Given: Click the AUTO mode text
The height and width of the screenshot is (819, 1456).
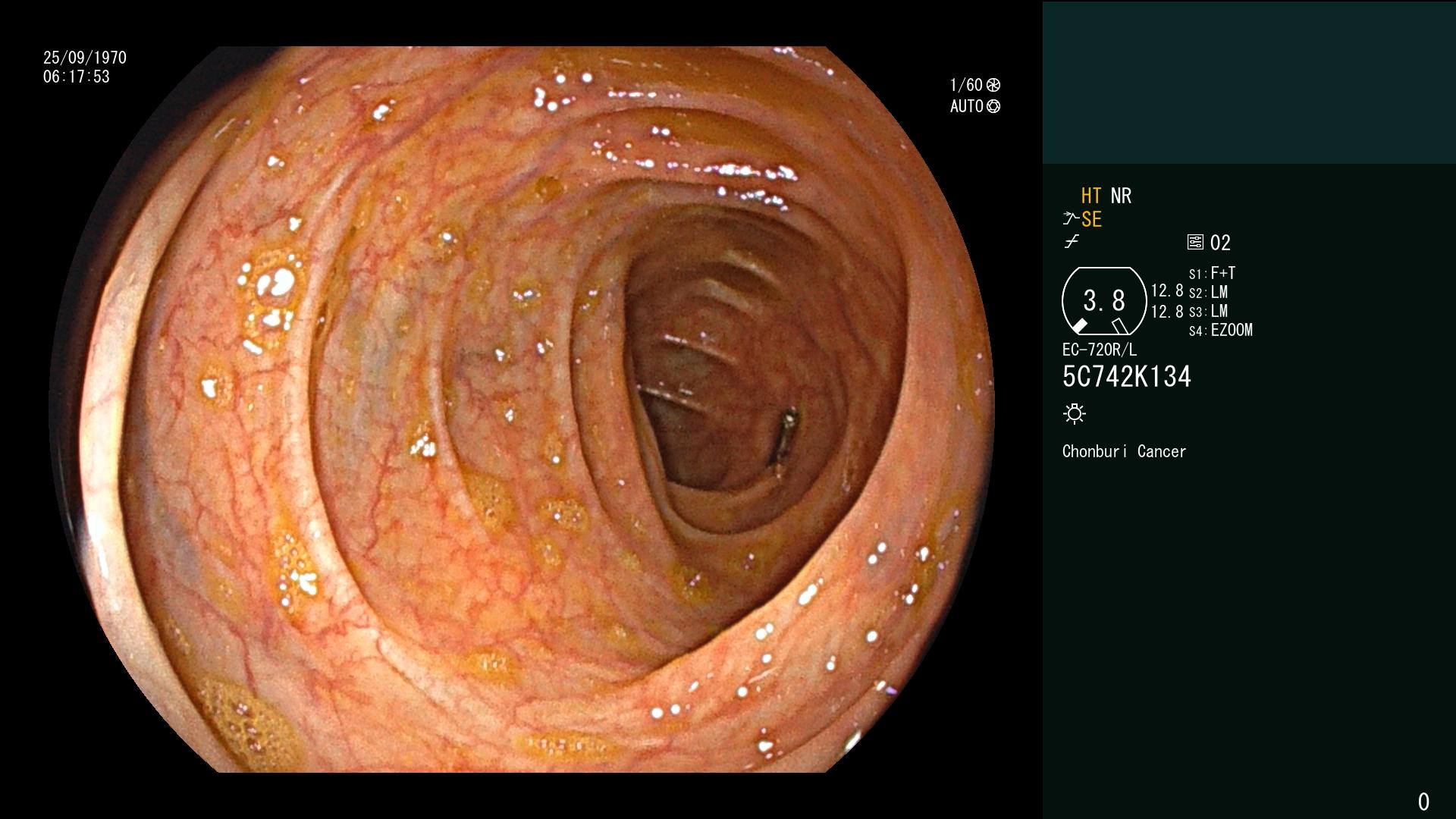Looking at the screenshot, I should [967, 106].
